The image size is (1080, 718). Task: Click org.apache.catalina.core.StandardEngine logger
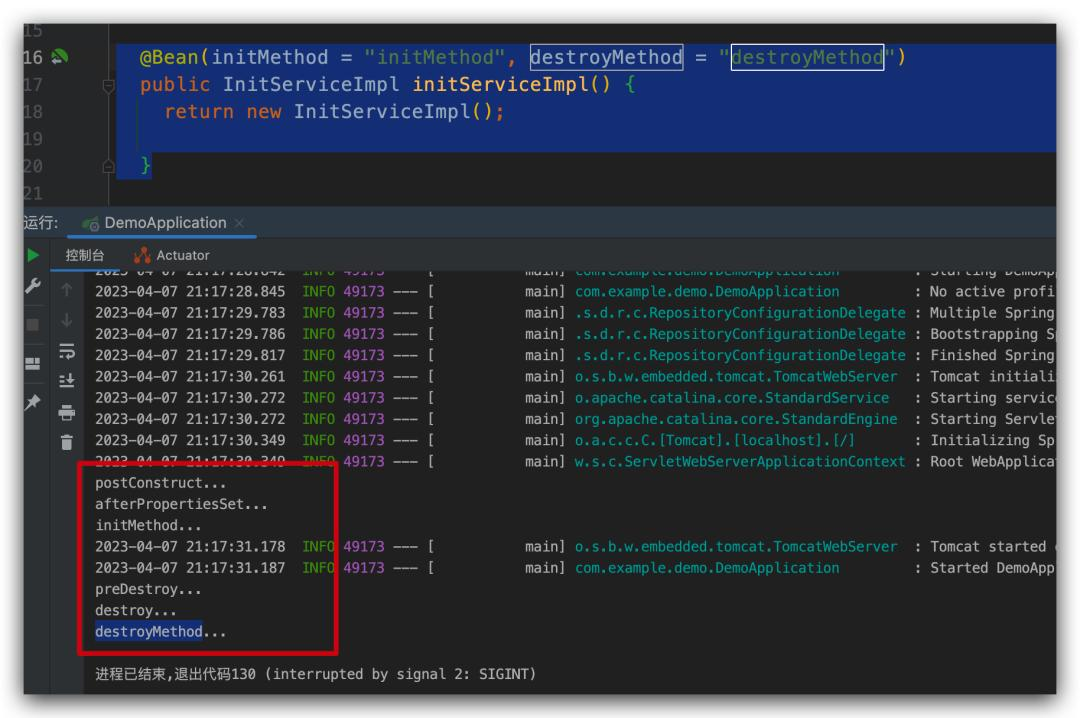point(736,420)
